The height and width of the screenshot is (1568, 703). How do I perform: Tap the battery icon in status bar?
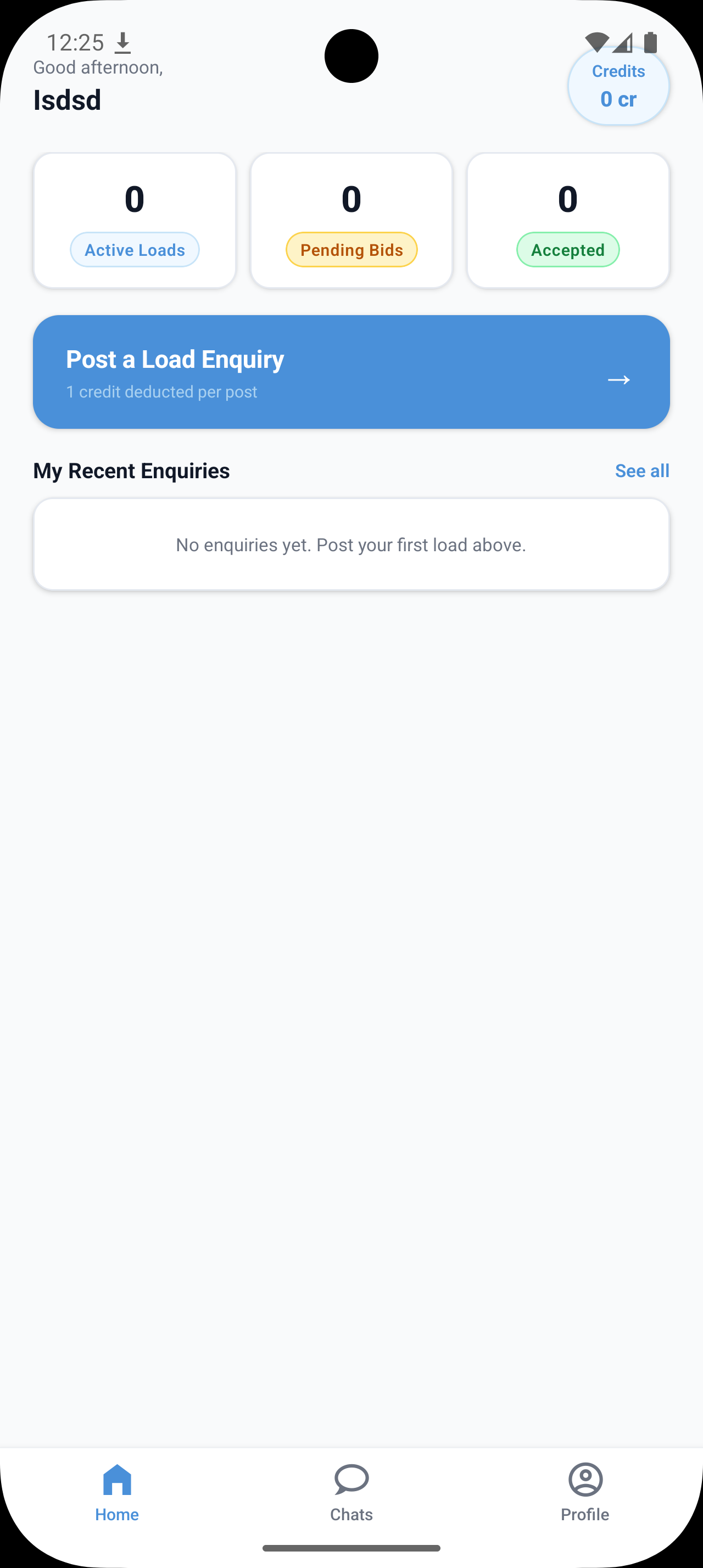point(650,42)
